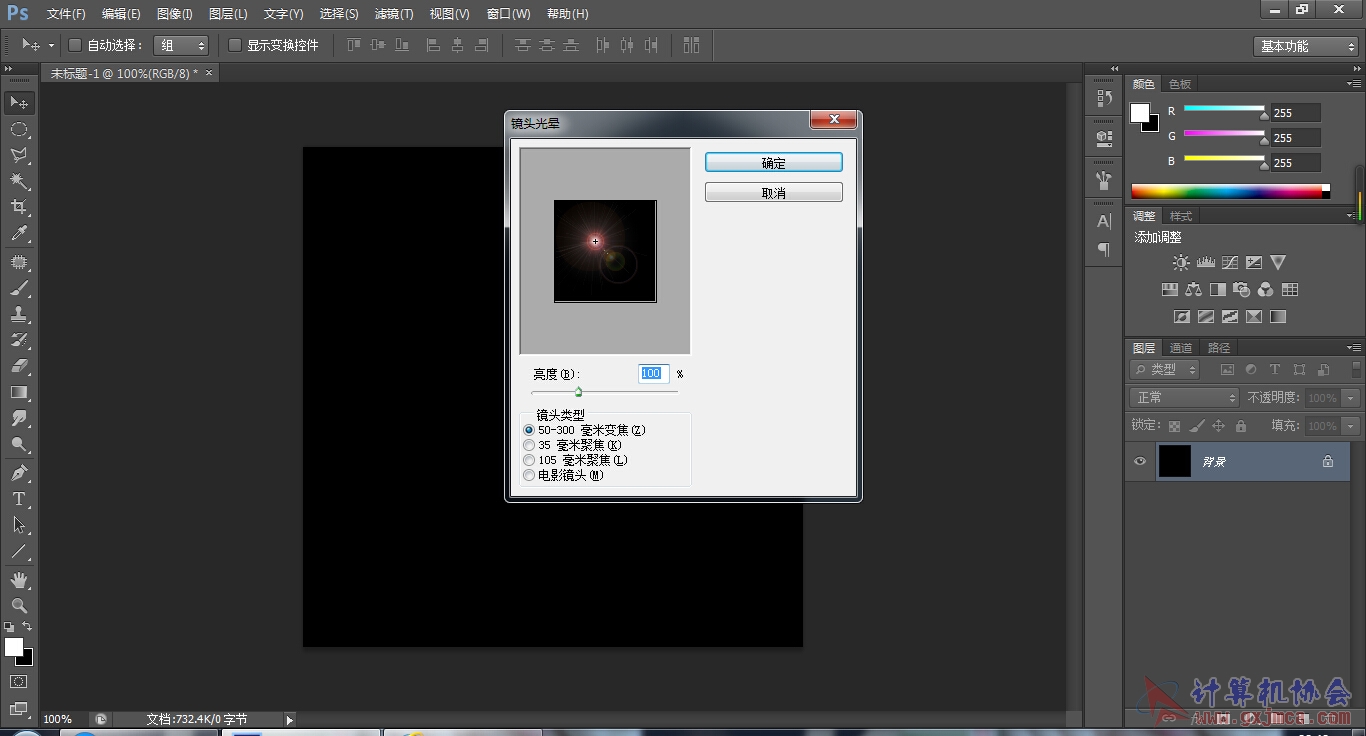The width and height of the screenshot is (1366, 736).
Task: Select the Move tool in toolbox
Action: pos(19,103)
